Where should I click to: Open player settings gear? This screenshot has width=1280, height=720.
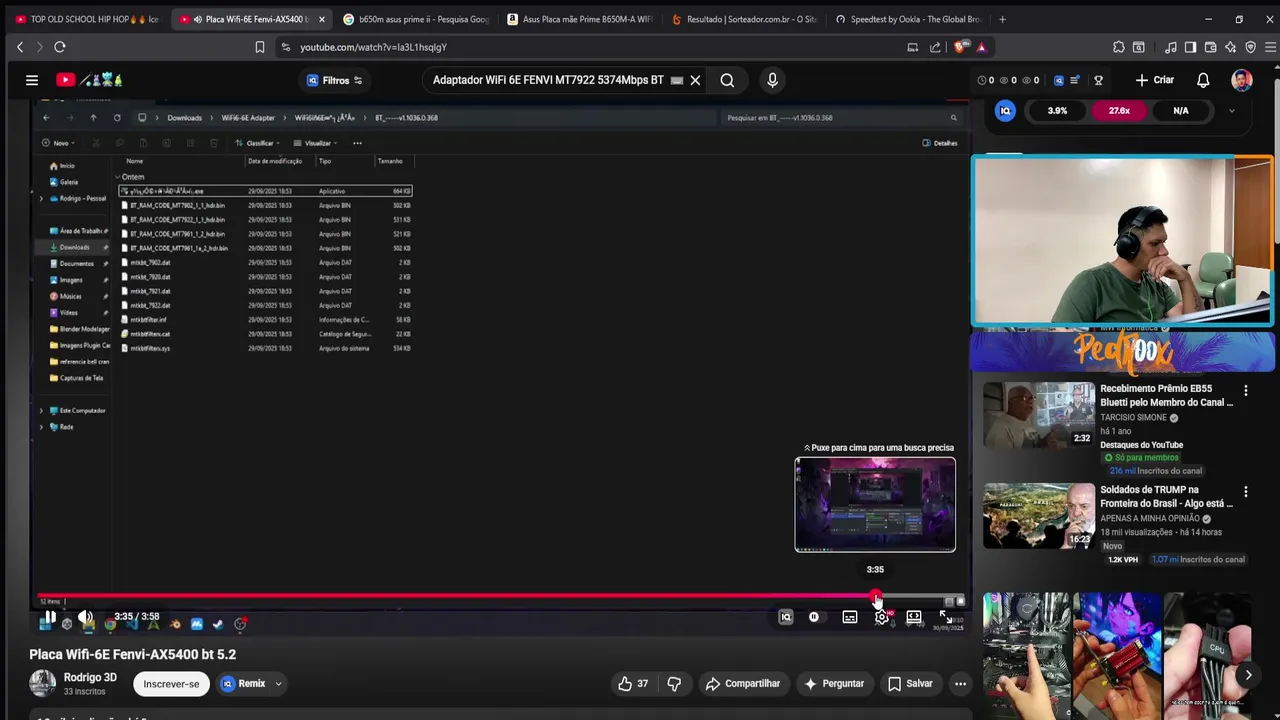tap(882, 617)
